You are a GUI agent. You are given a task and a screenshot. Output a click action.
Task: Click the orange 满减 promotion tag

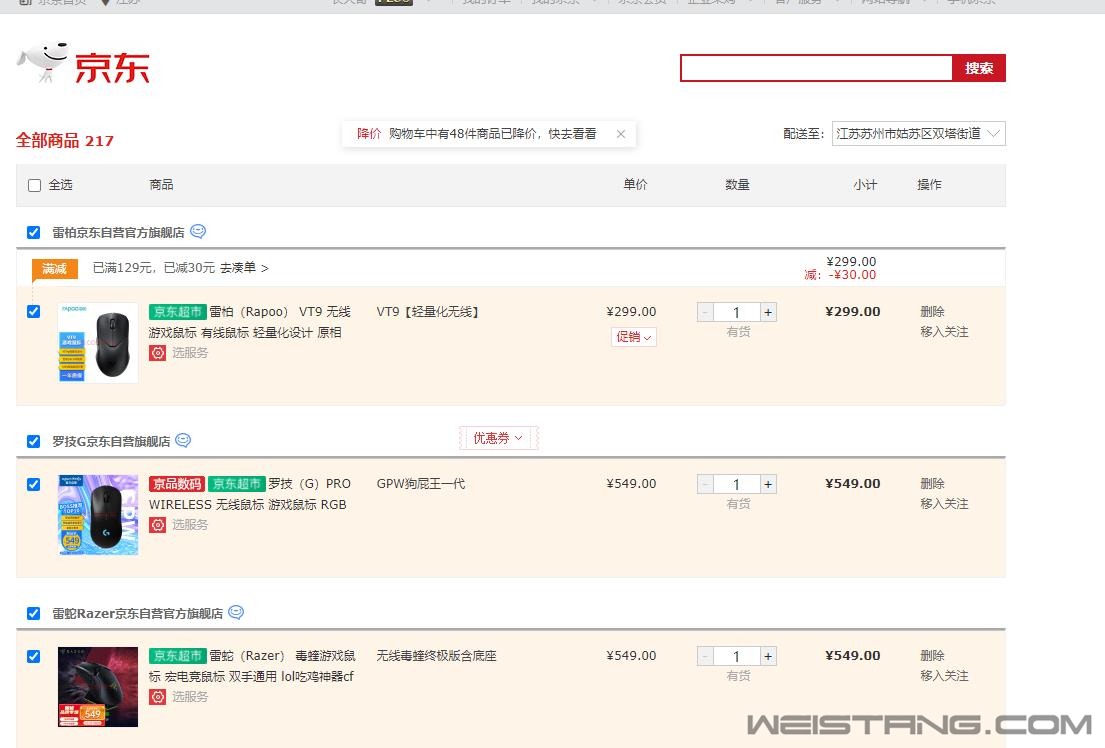tap(54, 268)
